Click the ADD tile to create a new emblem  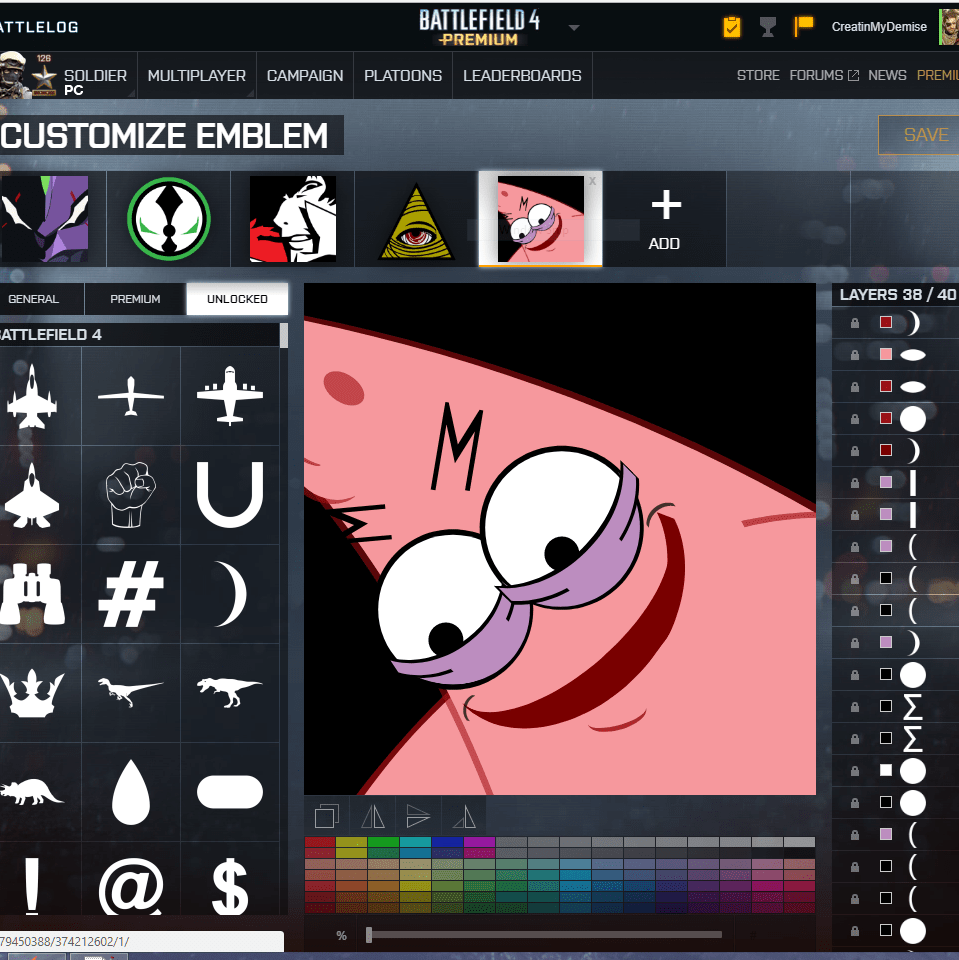pos(664,219)
